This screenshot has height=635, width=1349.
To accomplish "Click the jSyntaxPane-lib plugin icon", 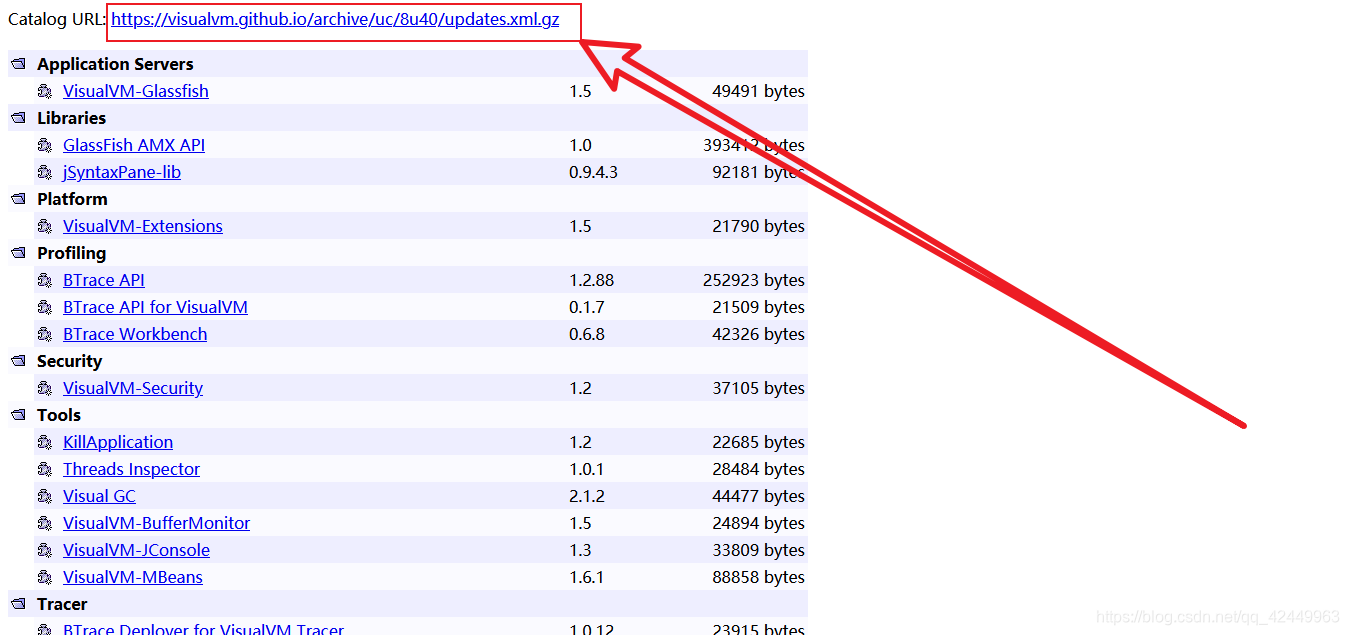I will click(45, 172).
